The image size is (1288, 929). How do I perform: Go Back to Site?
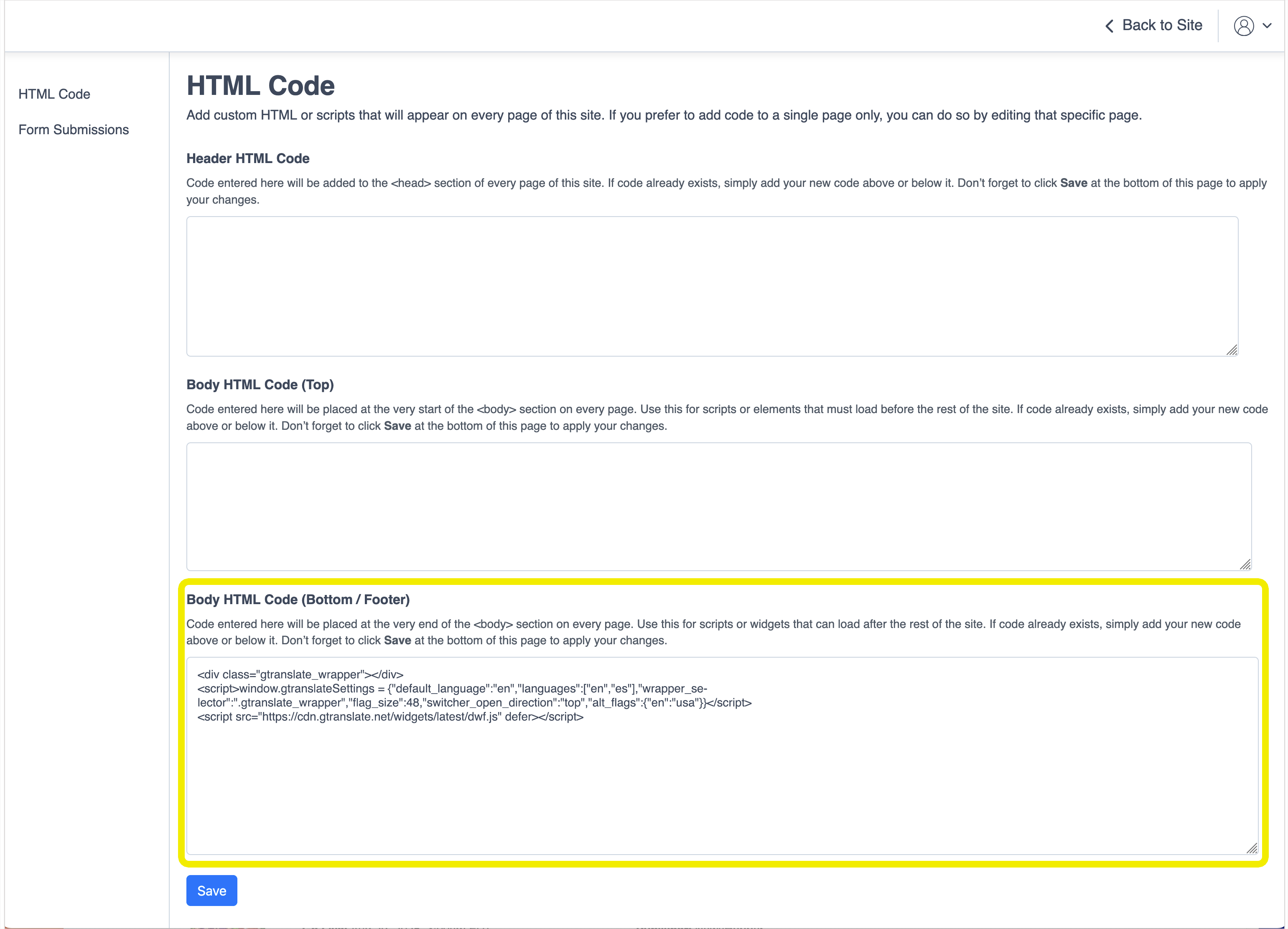(x=1153, y=26)
